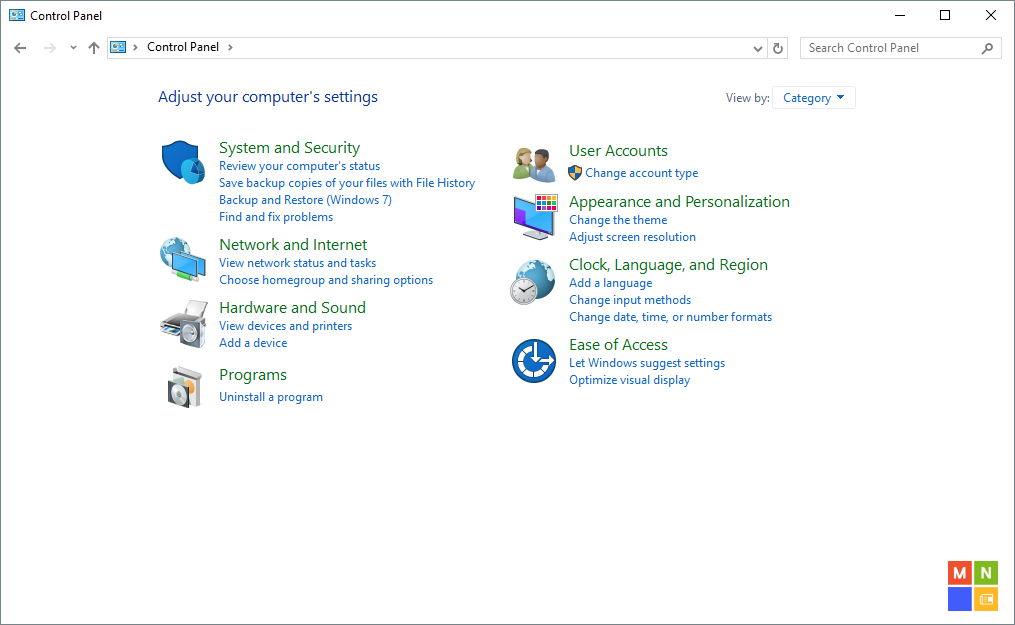Screen dimensions: 1015x625
Task: Refresh the Control Panel view
Action: coord(778,48)
